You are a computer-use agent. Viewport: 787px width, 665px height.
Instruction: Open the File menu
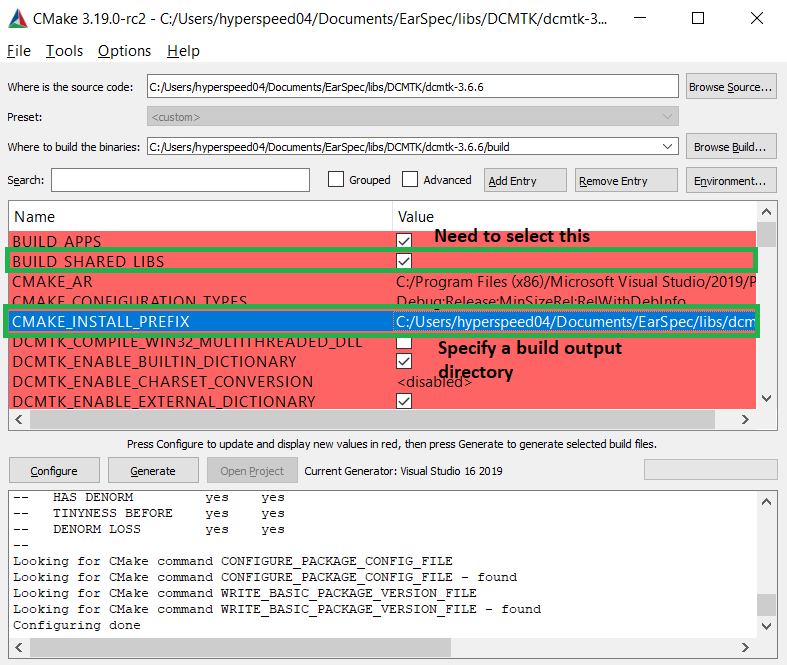tap(19, 51)
